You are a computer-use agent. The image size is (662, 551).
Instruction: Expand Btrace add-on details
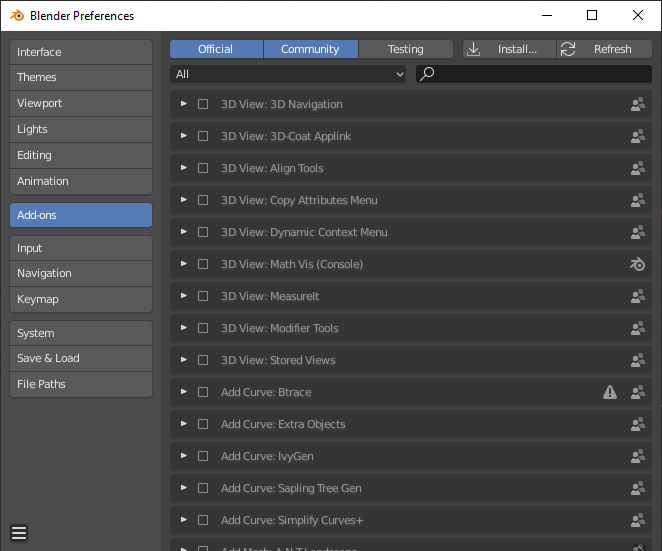[184, 392]
